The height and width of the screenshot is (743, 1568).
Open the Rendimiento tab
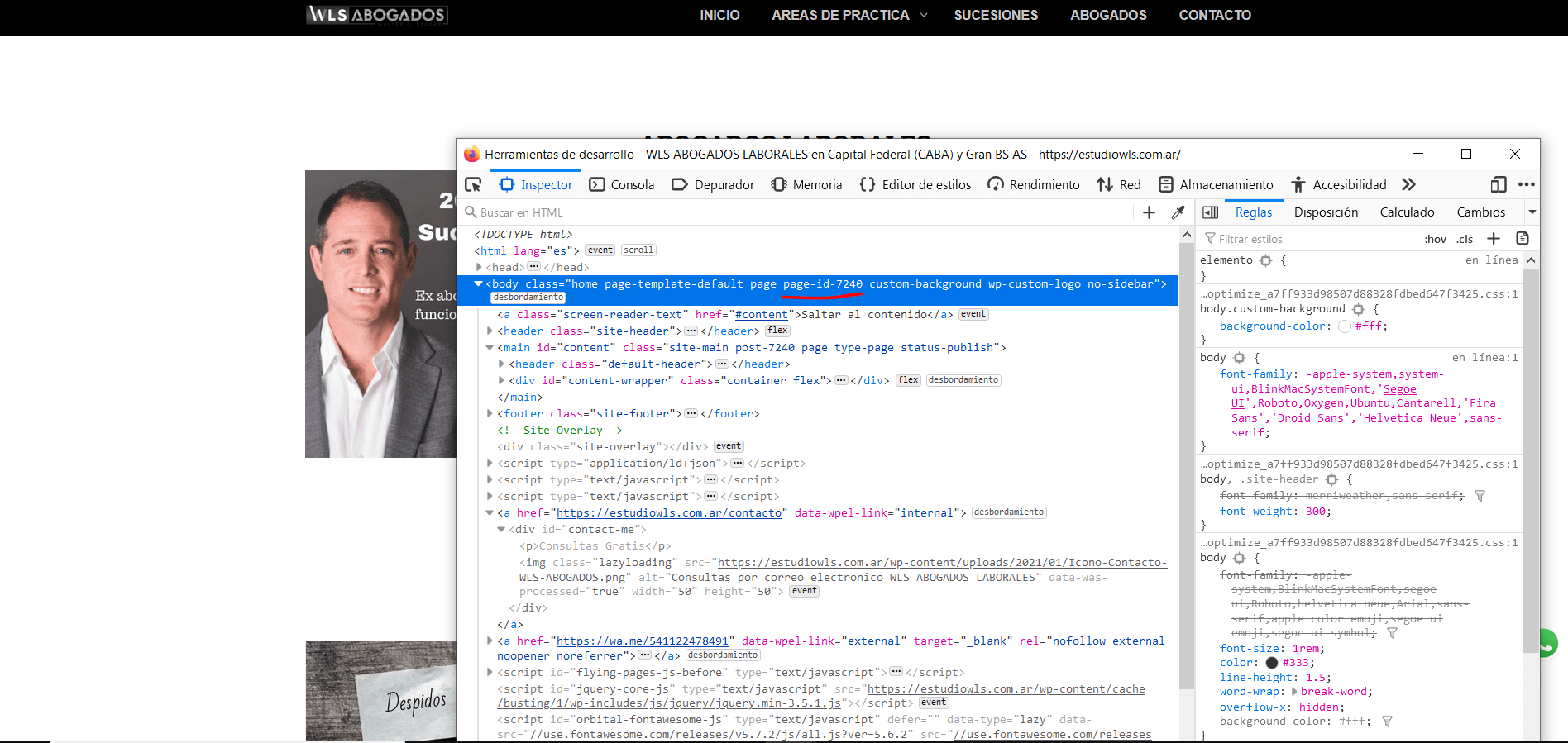coord(1034,184)
